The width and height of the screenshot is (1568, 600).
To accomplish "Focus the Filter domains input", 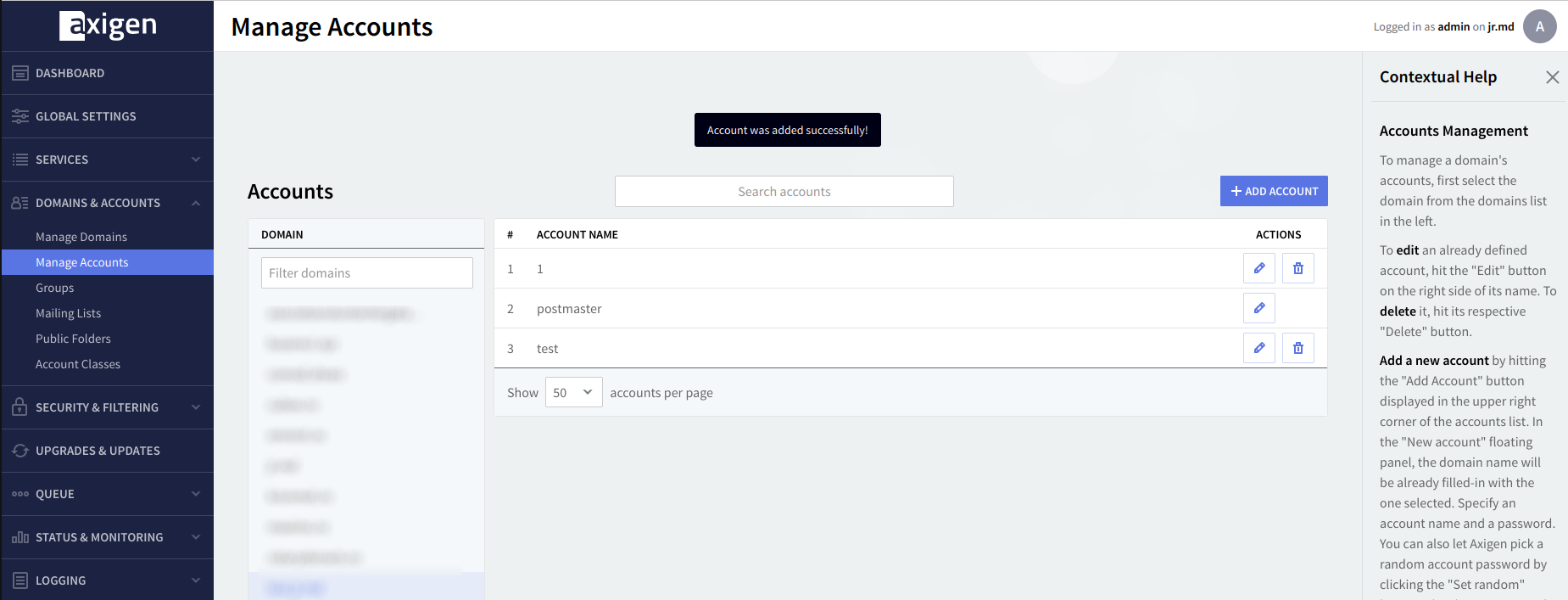I will click(366, 273).
